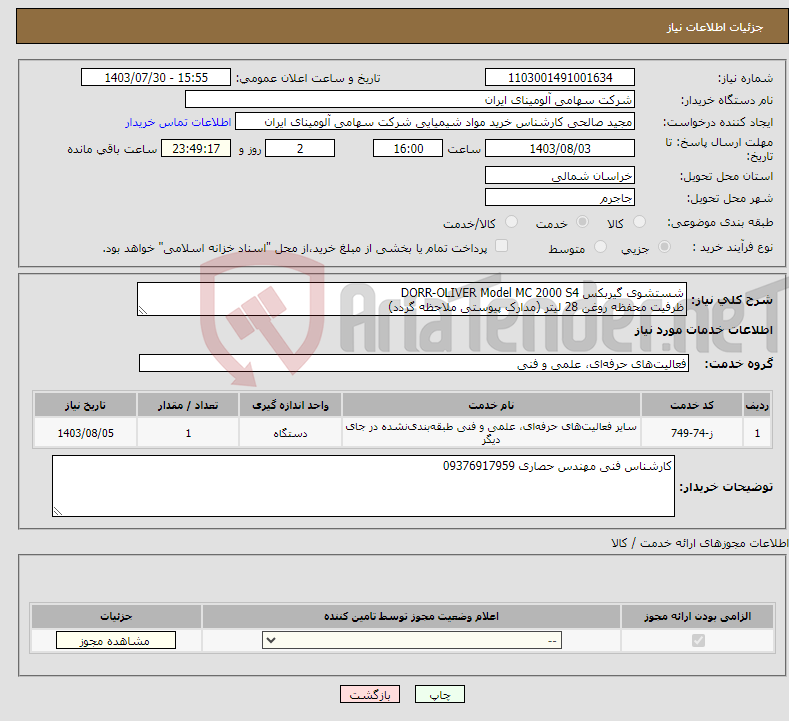Click the buyer name field شرکت سهامی آلومینای ایران
Screen dimensions: 789x721
[x=410, y=99]
